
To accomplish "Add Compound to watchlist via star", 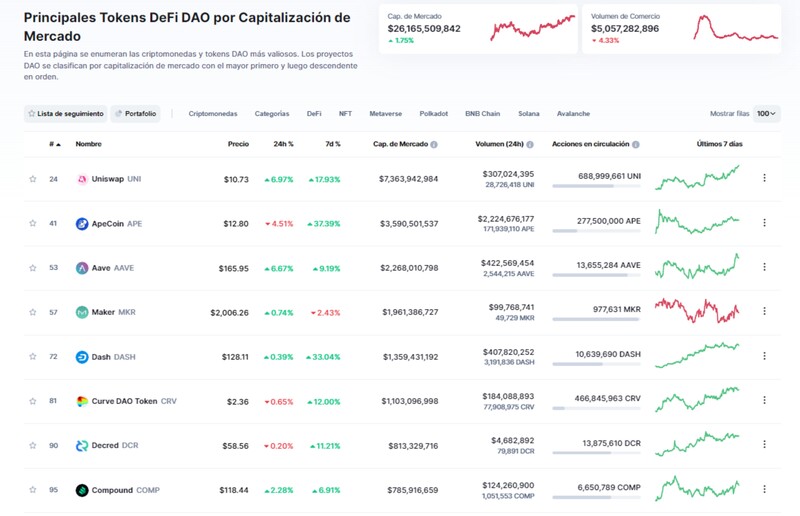I will (33, 489).
